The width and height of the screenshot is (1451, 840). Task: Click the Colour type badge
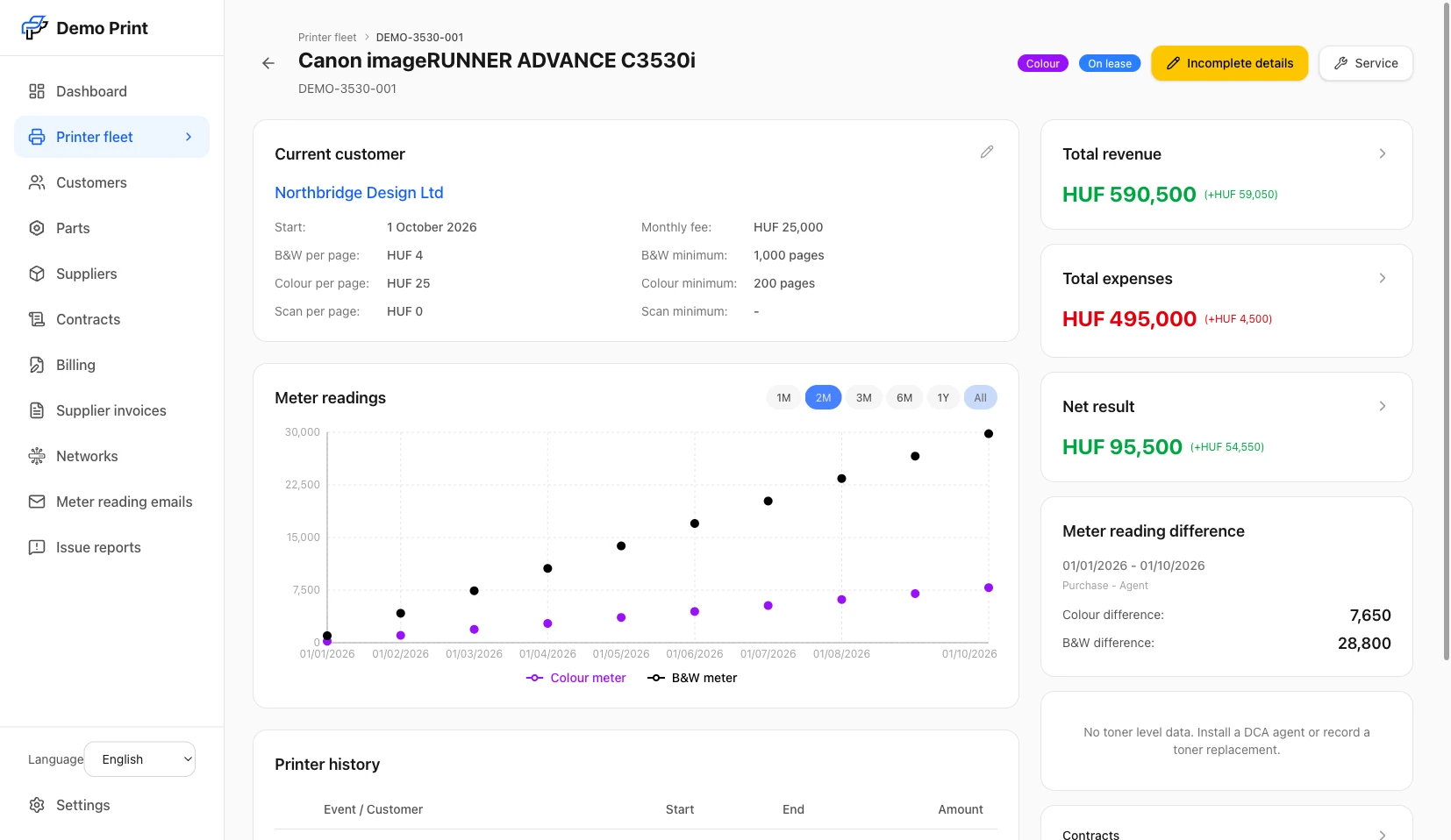point(1042,63)
